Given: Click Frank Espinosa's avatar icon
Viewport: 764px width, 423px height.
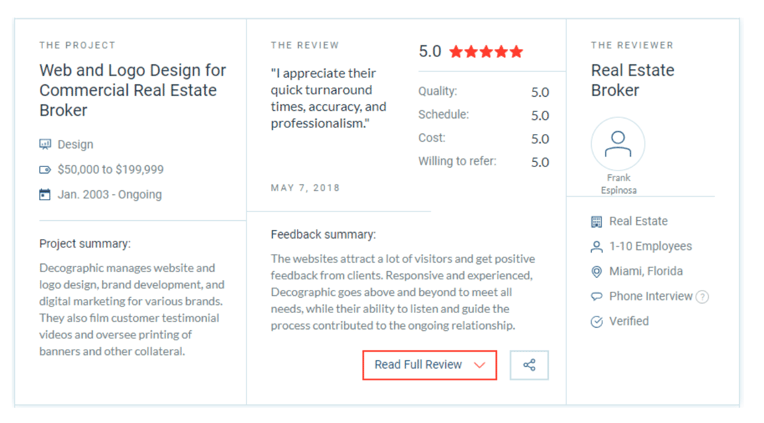Looking at the screenshot, I should [x=618, y=144].
